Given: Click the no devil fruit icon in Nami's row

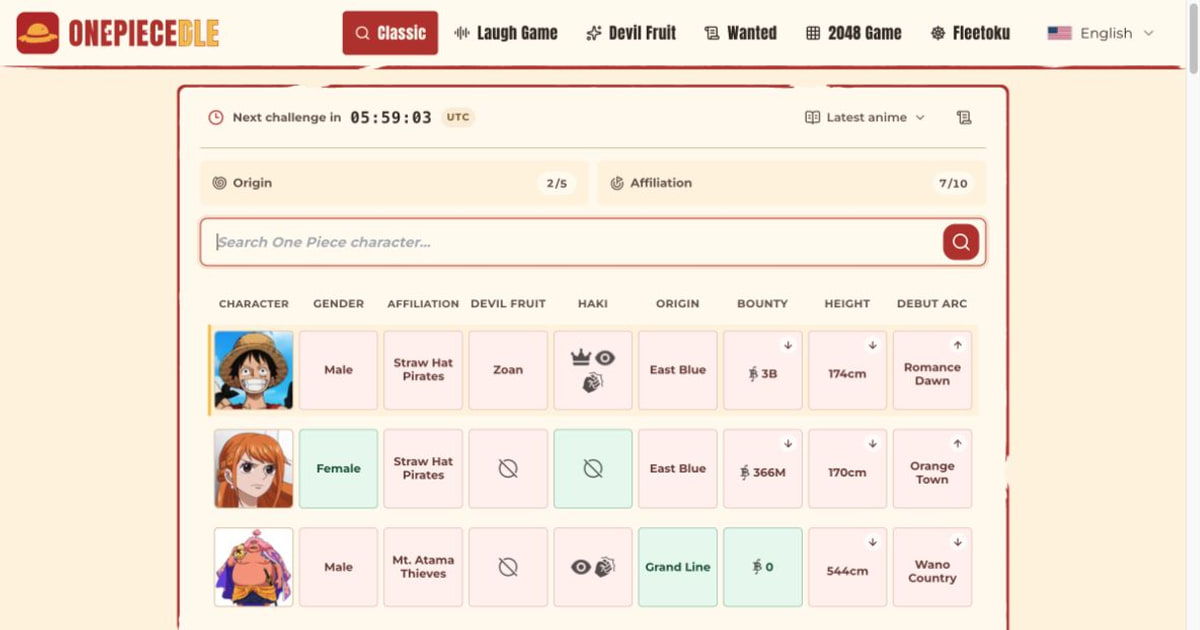Looking at the screenshot, I should 508,468.
